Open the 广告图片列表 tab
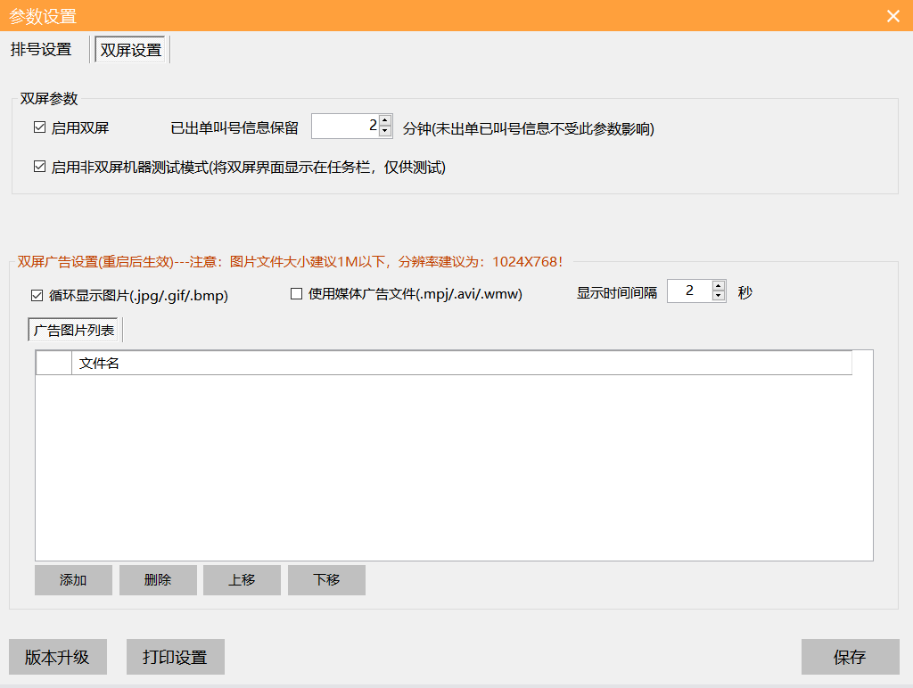The height and width of the screenshot is (688, 913). click(74, 330)
